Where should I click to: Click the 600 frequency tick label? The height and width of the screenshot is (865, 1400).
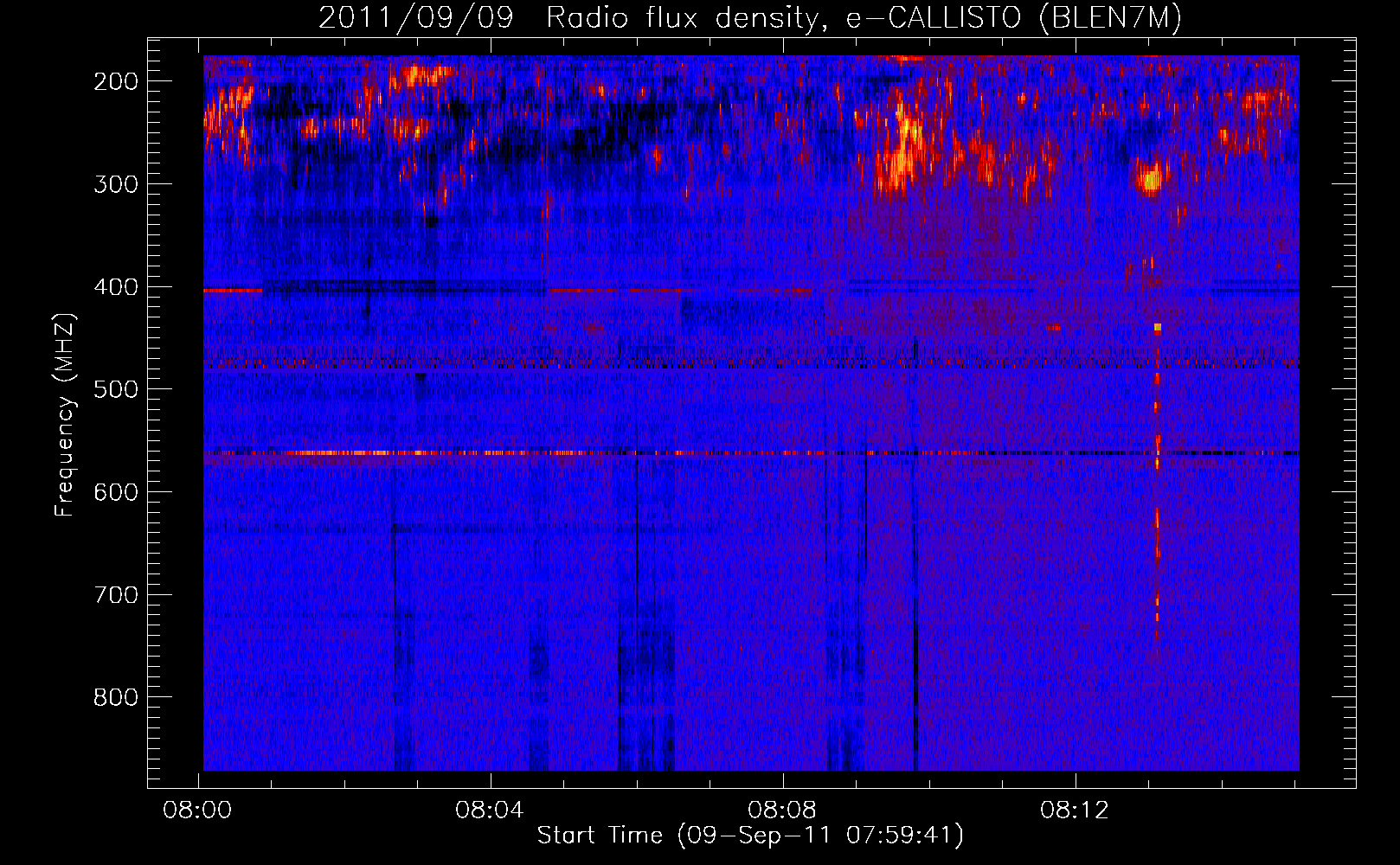click(116, 492)
